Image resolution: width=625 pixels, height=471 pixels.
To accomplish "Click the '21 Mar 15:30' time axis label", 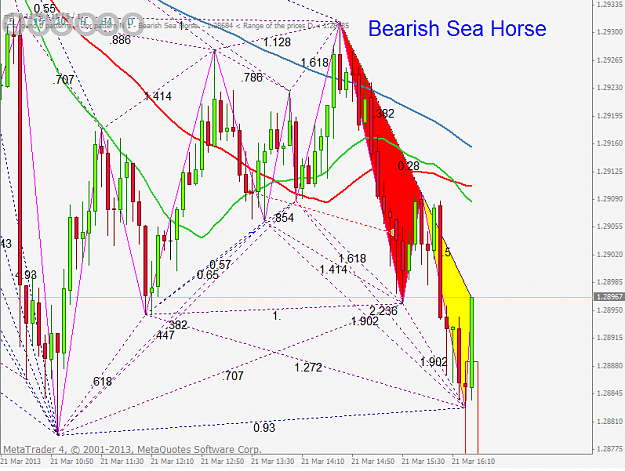I will 423,461.
